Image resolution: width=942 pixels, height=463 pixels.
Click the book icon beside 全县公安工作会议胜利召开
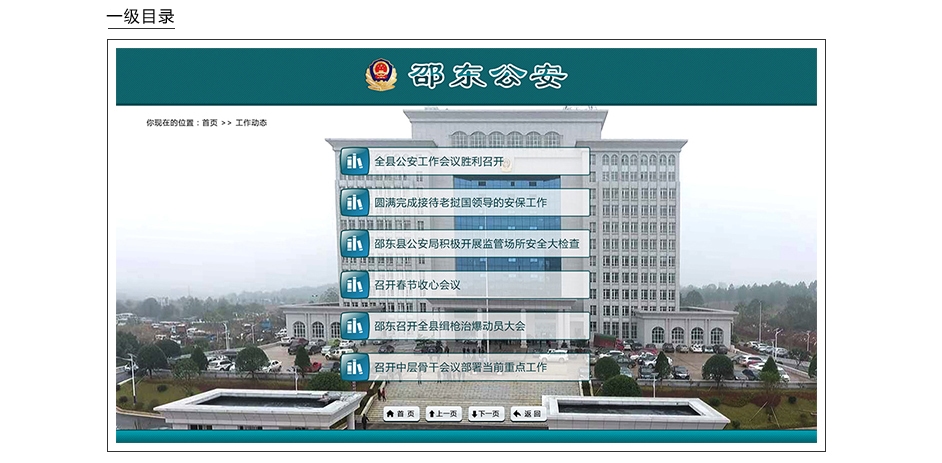point(354,161)
